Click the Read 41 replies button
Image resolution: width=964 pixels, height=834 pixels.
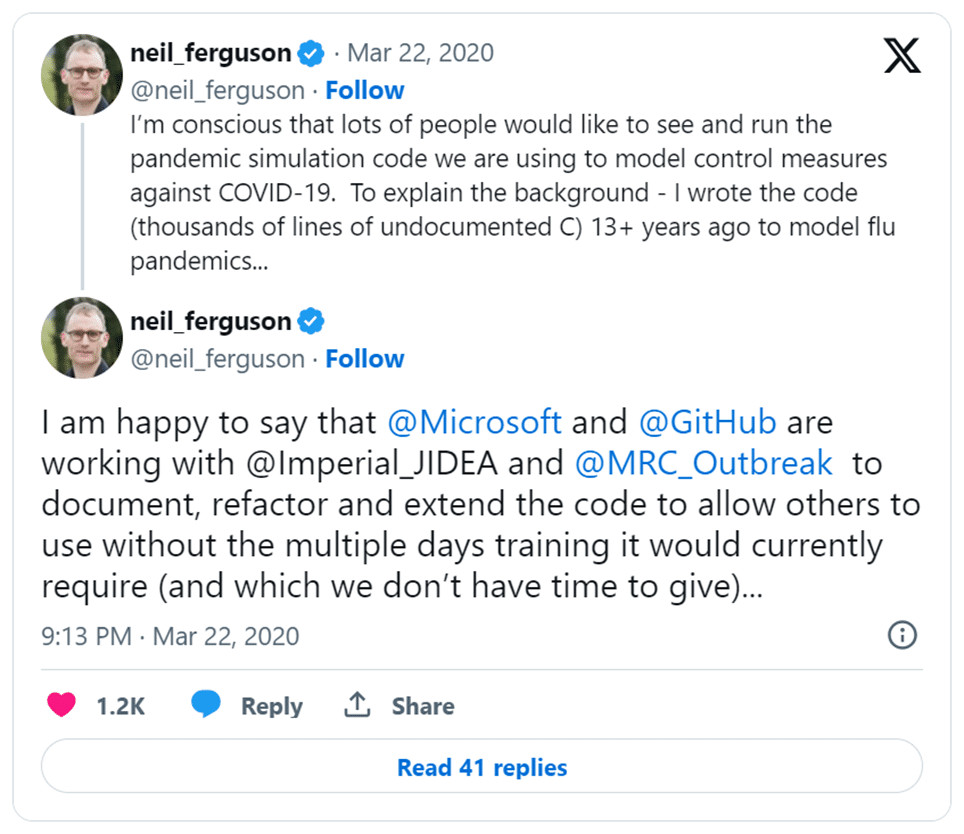482,766
